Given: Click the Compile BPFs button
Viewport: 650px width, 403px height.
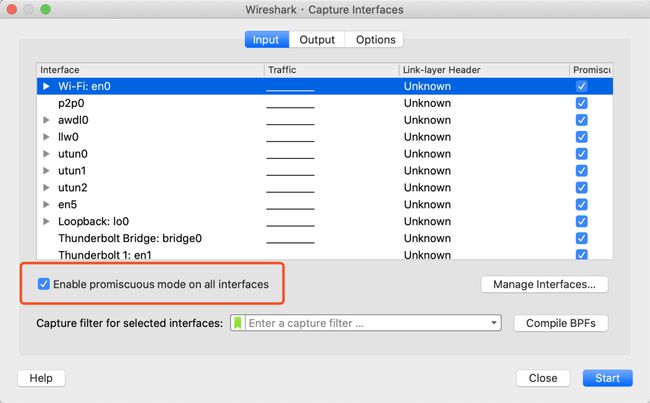Looking at the screenshot, I should click(560, 323).
